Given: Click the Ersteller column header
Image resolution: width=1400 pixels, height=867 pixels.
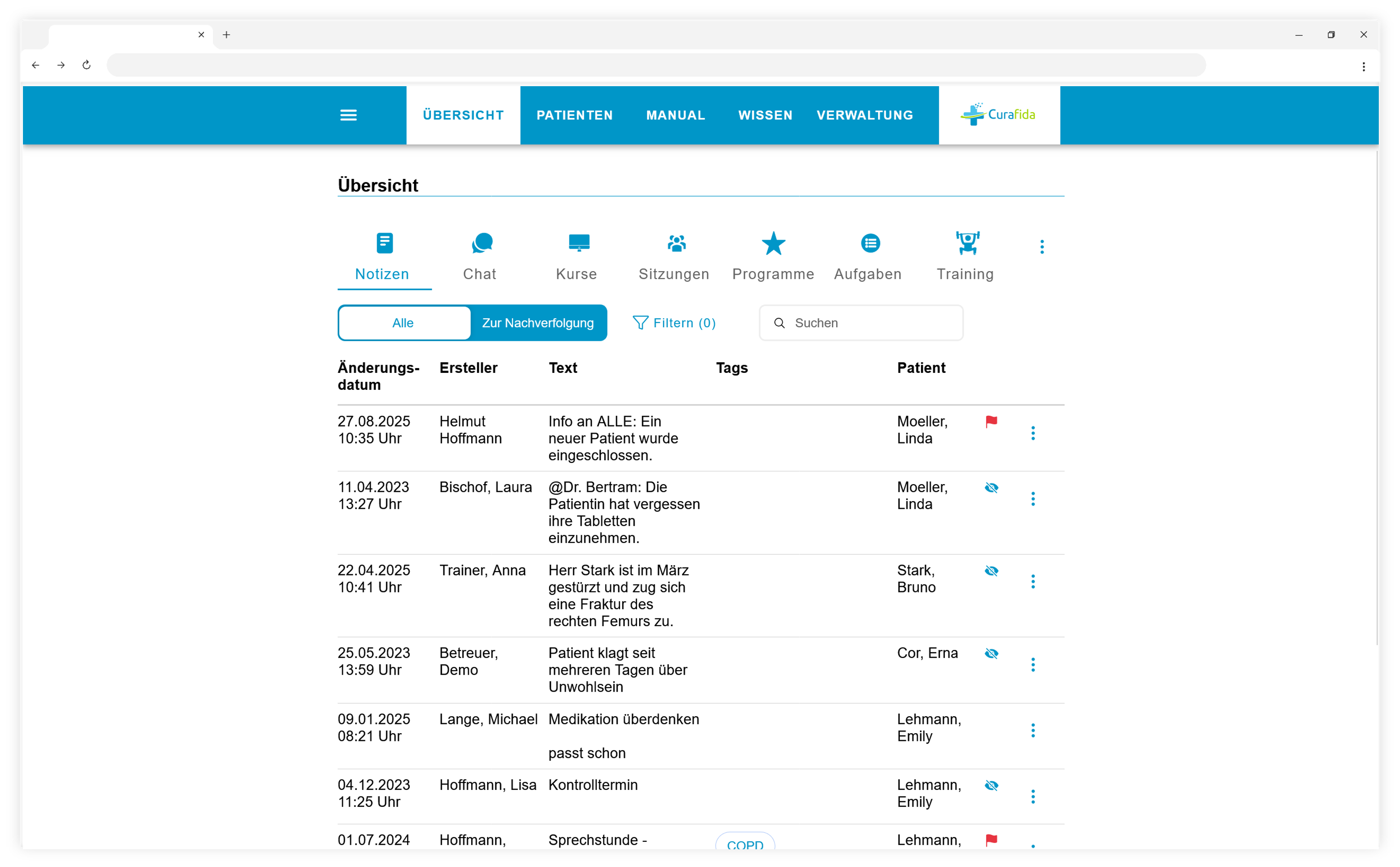Looking at the screenshot, I should click(x=469, y=368).
